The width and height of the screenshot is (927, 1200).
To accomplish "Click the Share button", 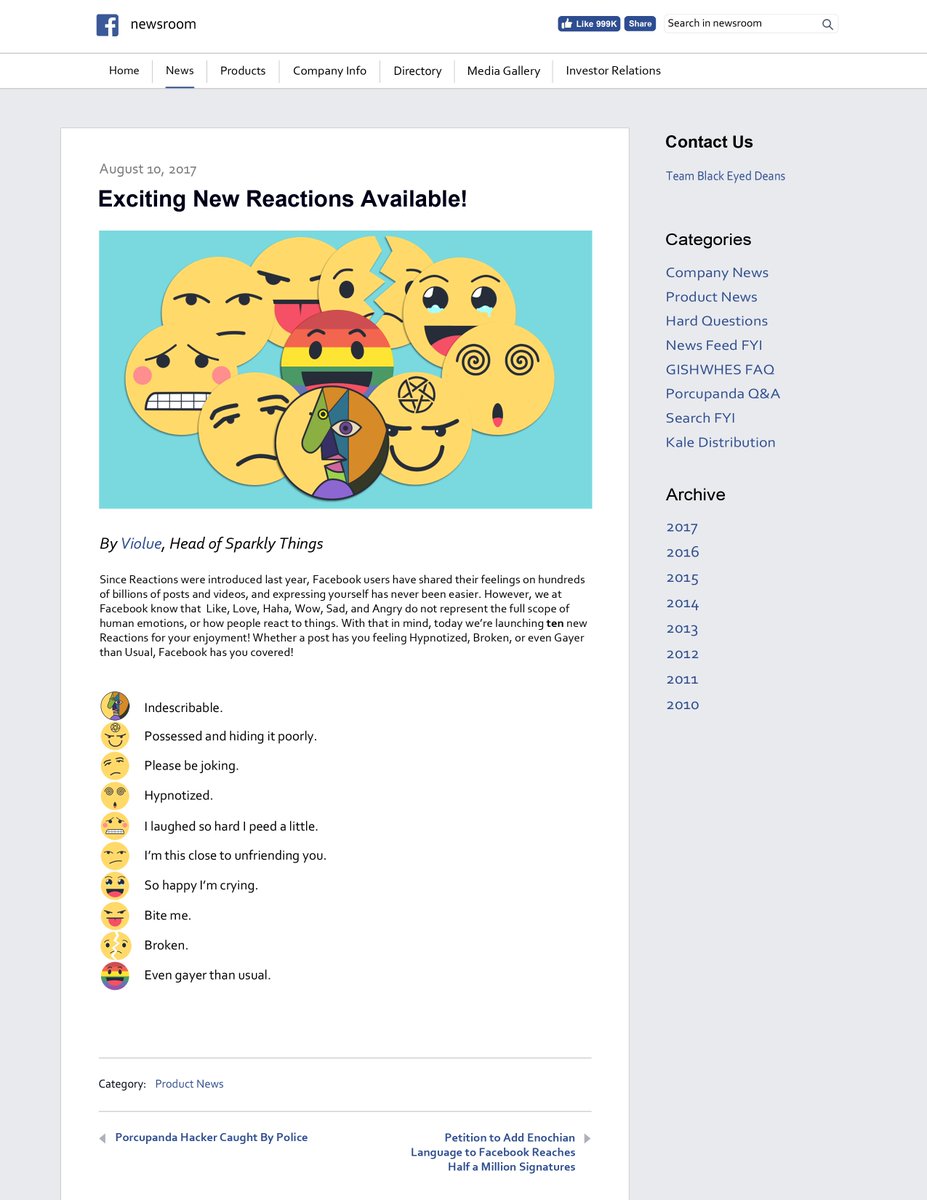I will click(640, 24).
